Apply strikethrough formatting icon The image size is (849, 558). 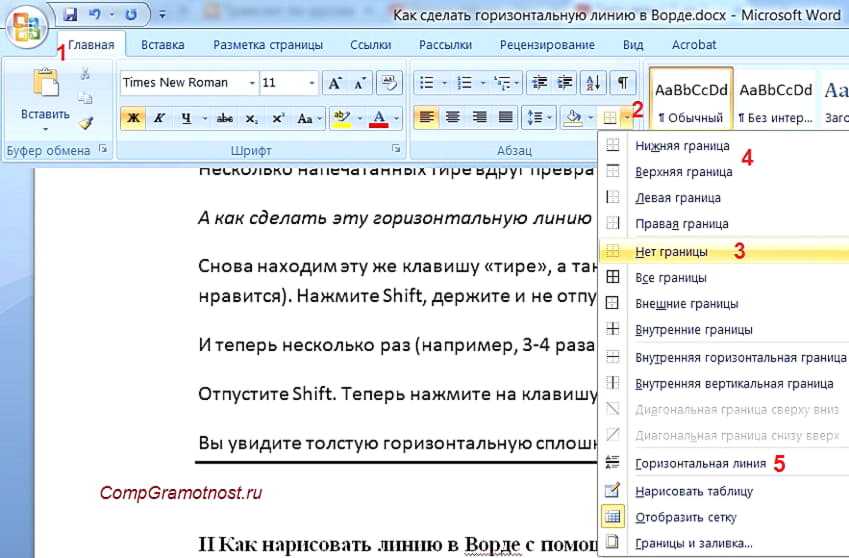click(x=225, y=118)
